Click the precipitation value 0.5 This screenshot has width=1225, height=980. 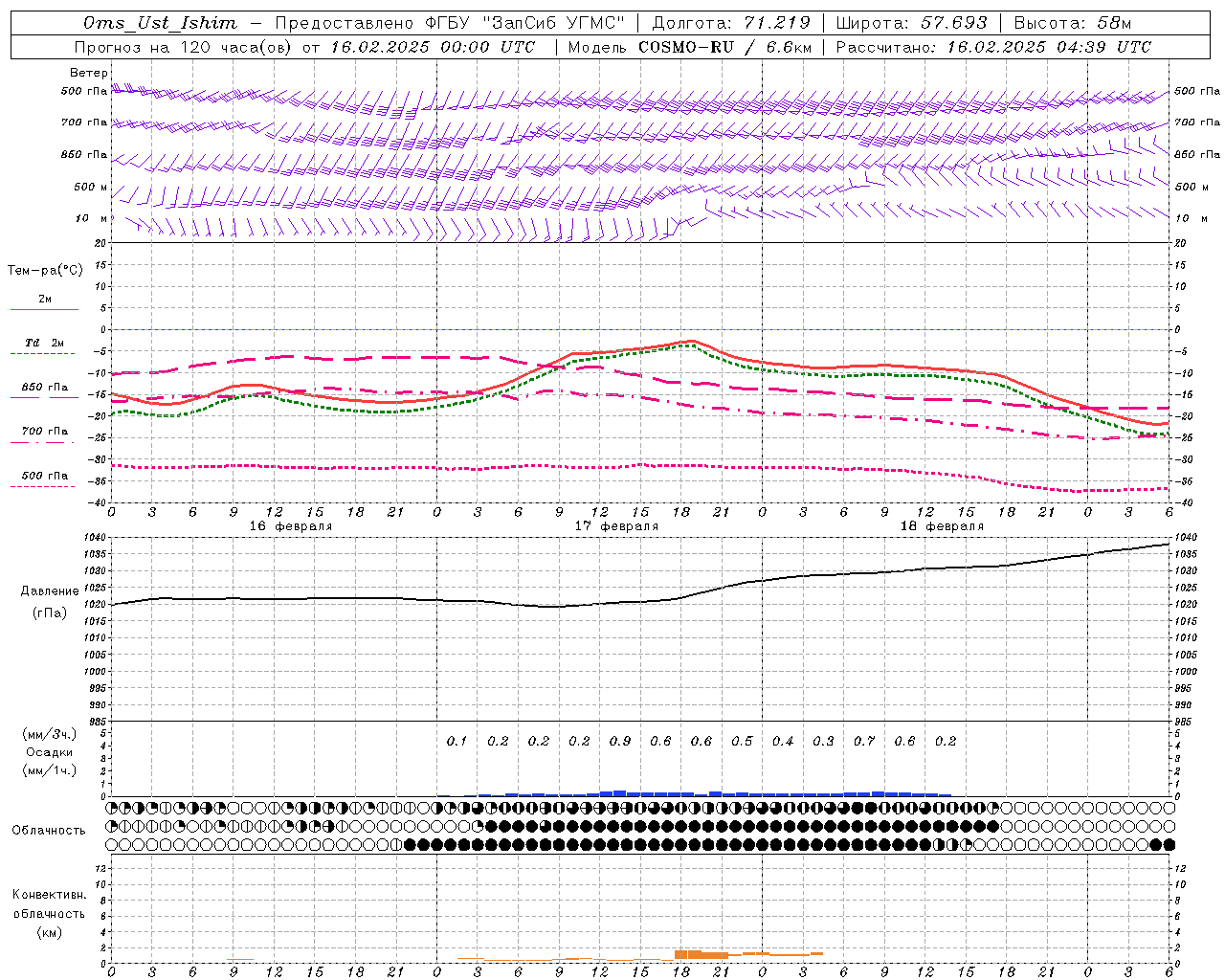coord(742,741)
